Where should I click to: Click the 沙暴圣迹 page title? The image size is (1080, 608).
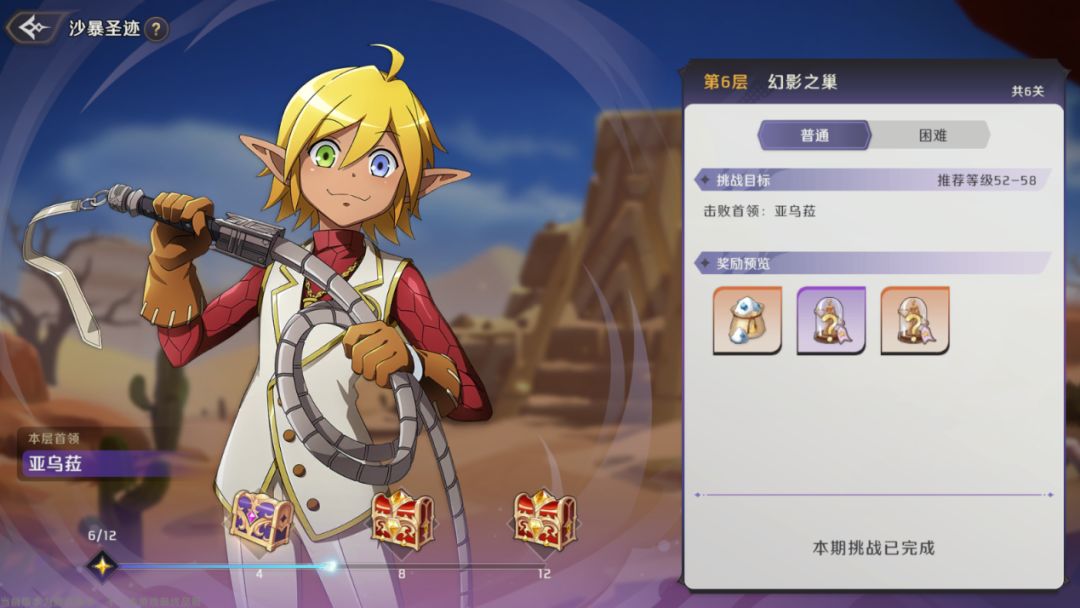(105, 28)
